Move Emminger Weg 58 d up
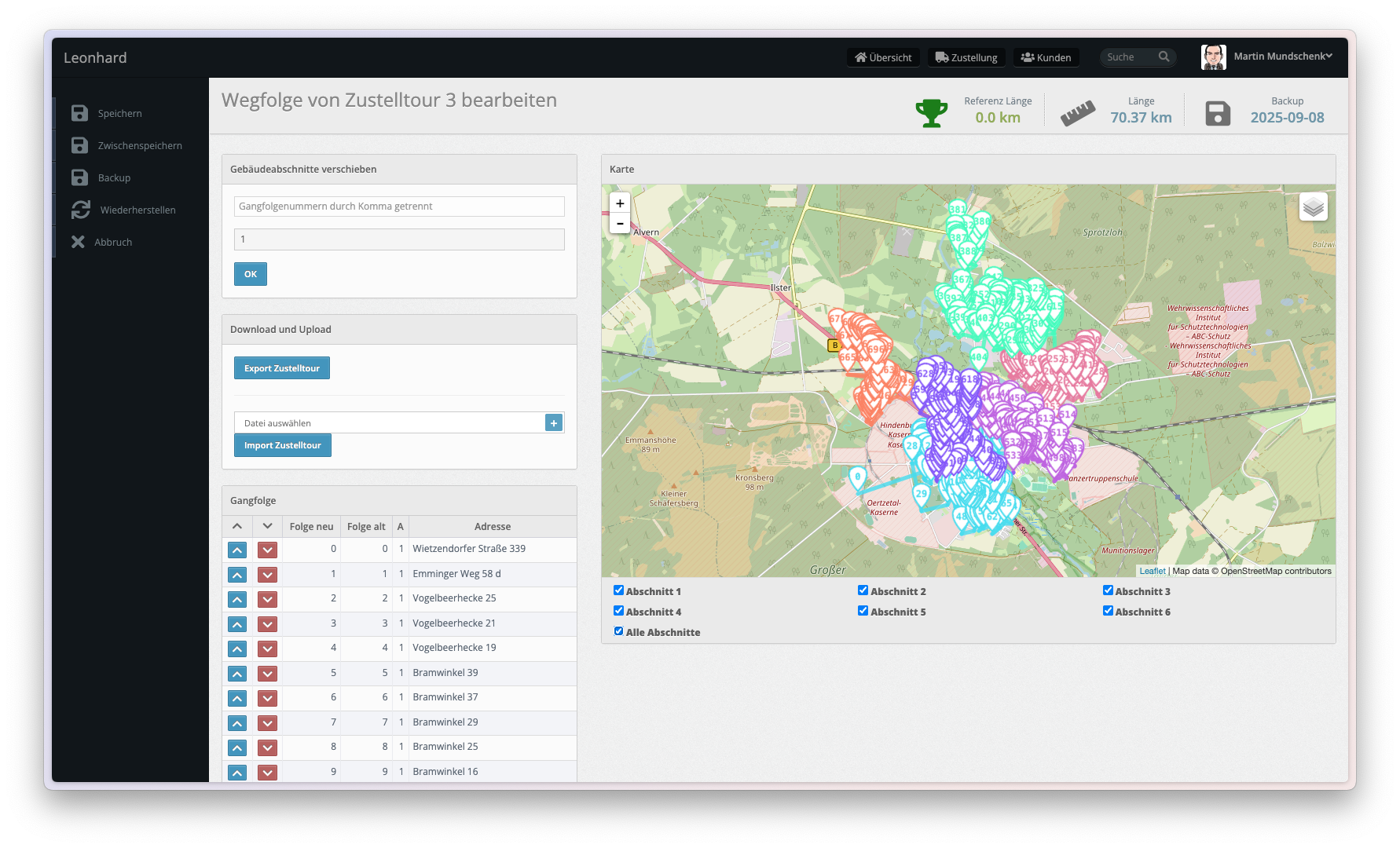Image resolution: width=1400 pixels, height=848 pixels. pos(237,575)
